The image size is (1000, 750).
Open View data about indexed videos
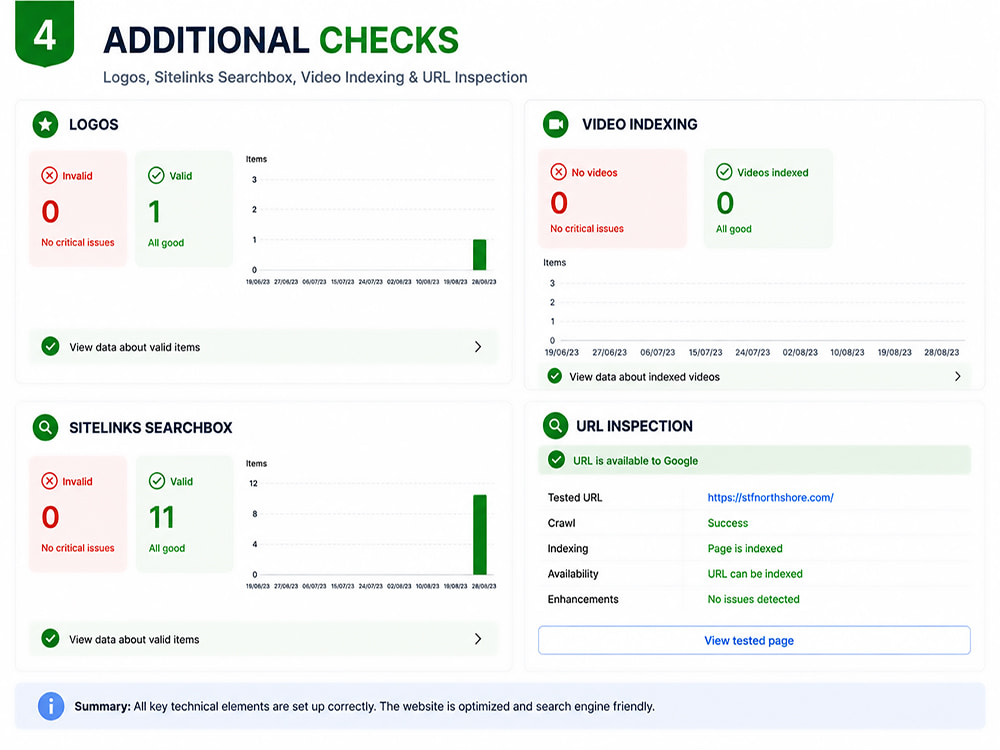pyautogui.click(x=755, y=376)
